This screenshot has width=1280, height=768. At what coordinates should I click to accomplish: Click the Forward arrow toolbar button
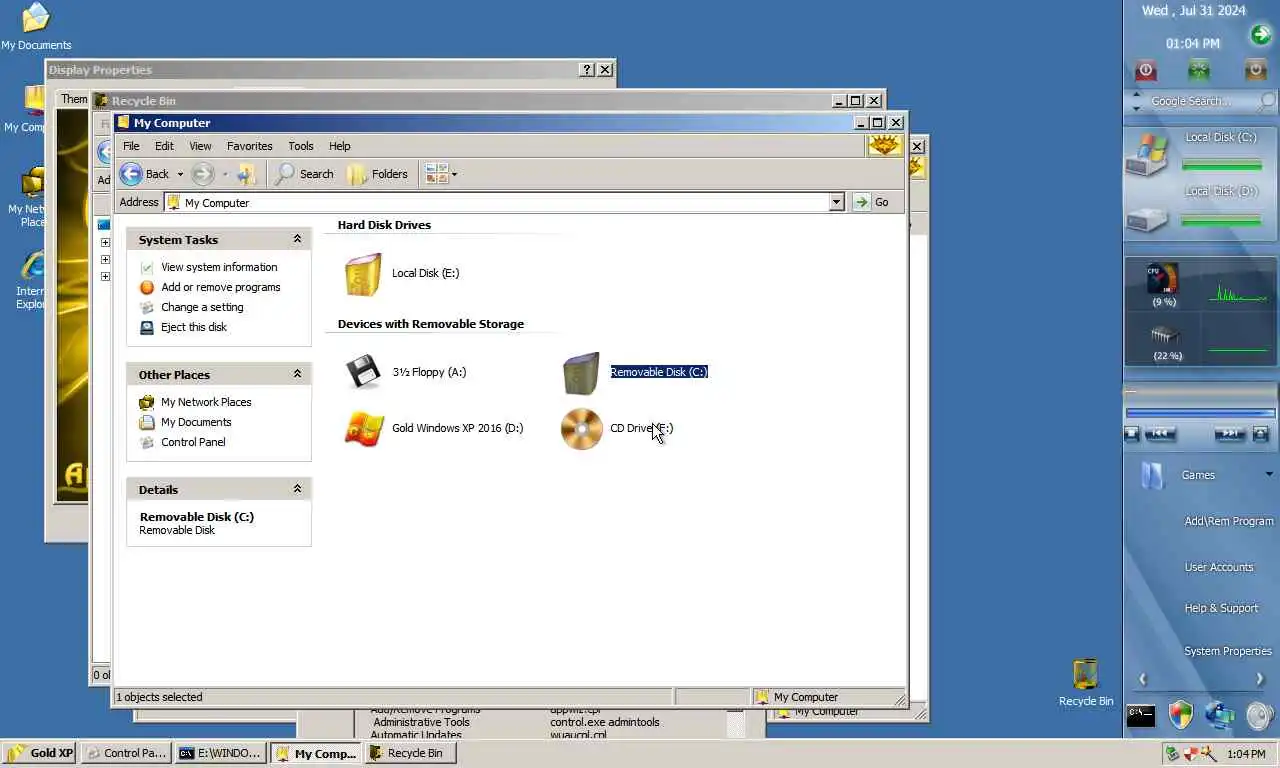pyautogui.click(x=202, y=174)
